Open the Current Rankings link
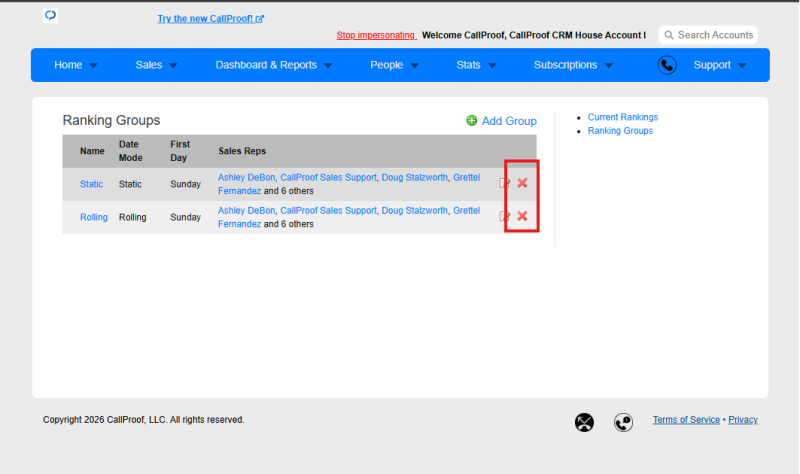The height and width of the screenshot is (474, 800). point(622,117)
